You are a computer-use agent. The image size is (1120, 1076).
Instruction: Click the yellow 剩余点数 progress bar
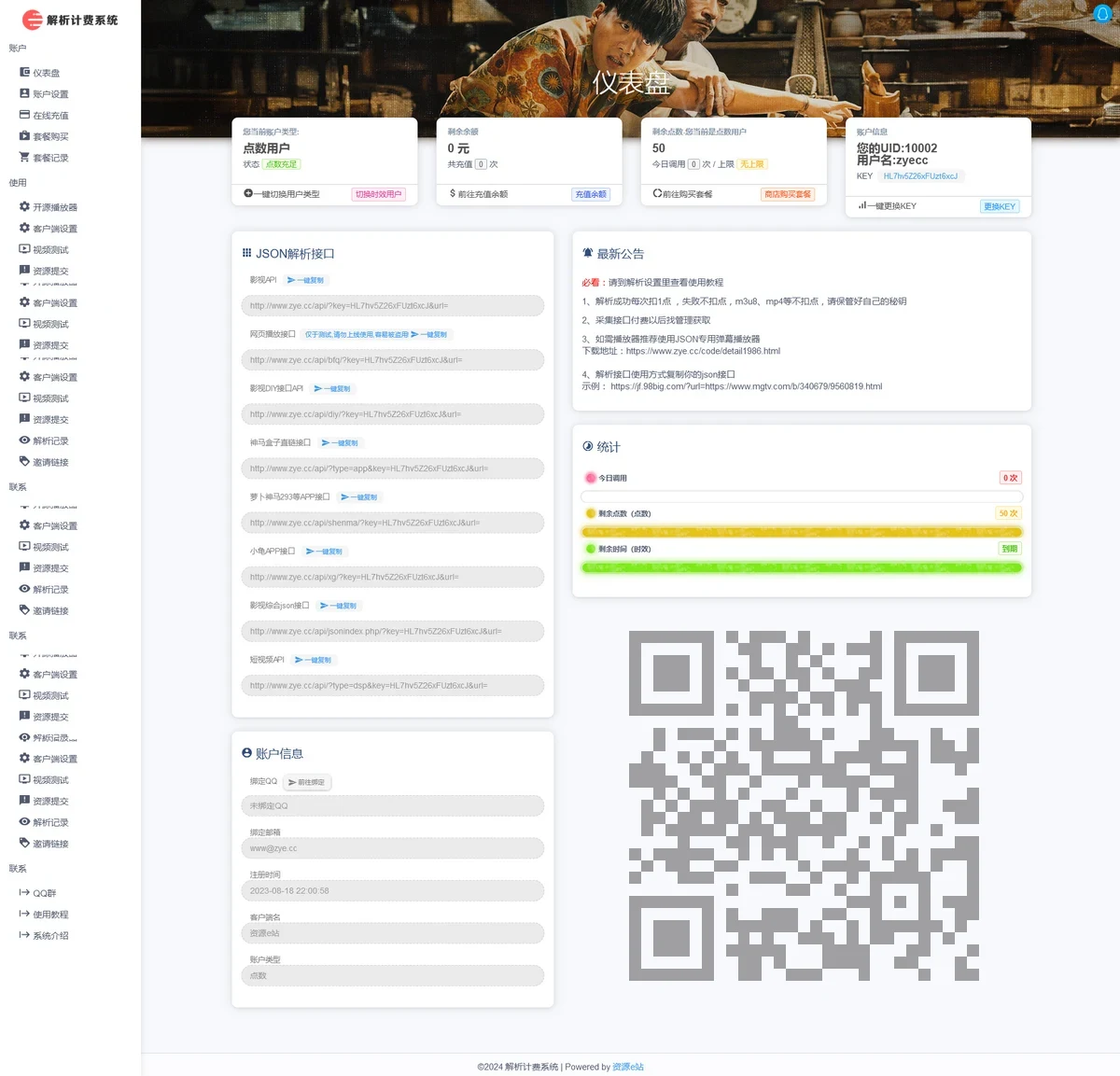click(x=802, y=532)
